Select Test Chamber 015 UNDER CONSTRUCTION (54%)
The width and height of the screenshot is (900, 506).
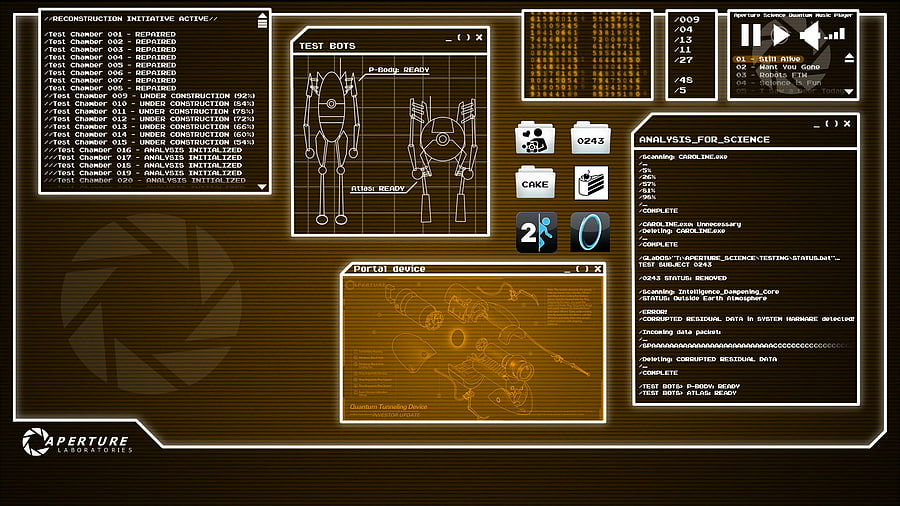[150, 142]
